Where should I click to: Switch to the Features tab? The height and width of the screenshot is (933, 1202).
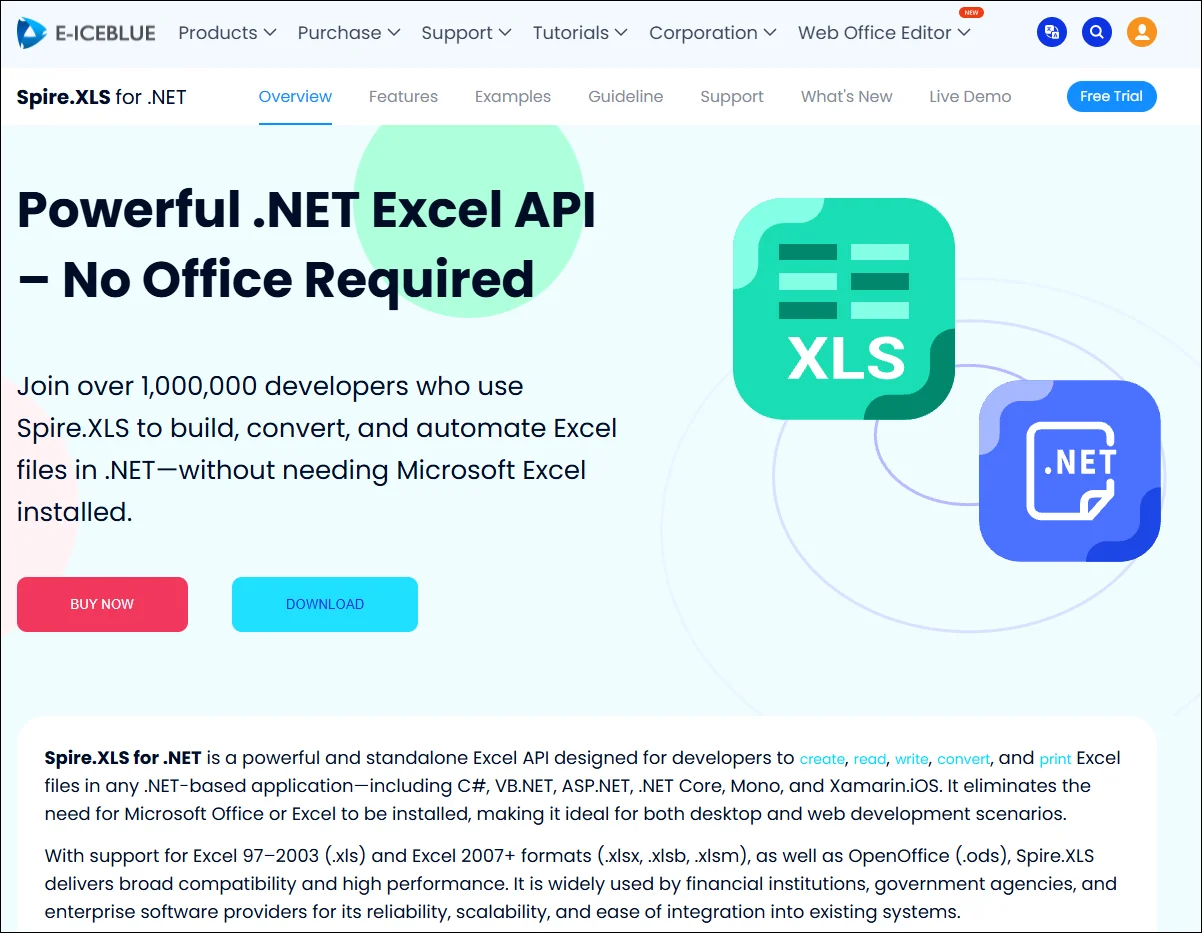[x=403, y=97]
